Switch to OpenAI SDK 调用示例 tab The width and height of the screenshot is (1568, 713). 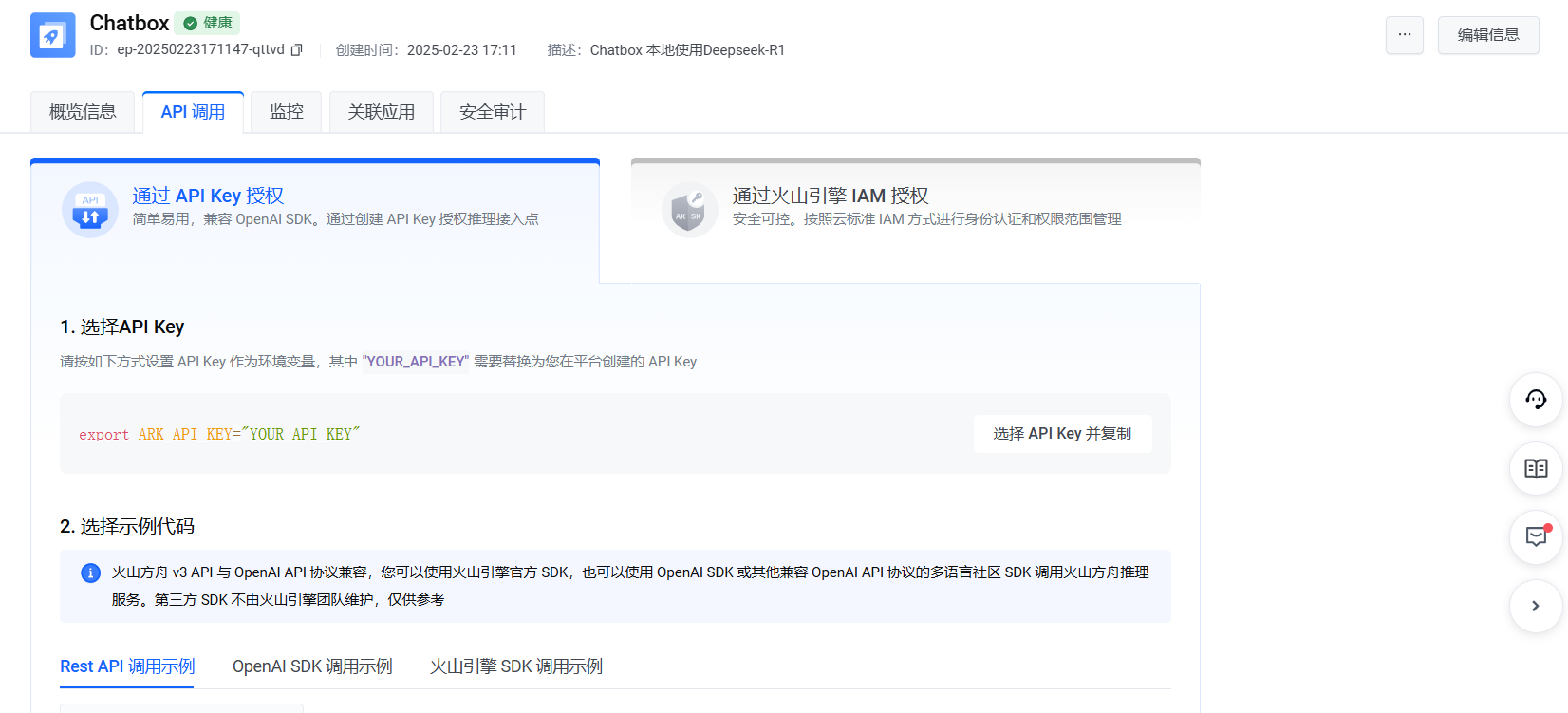tap(312, 666)
